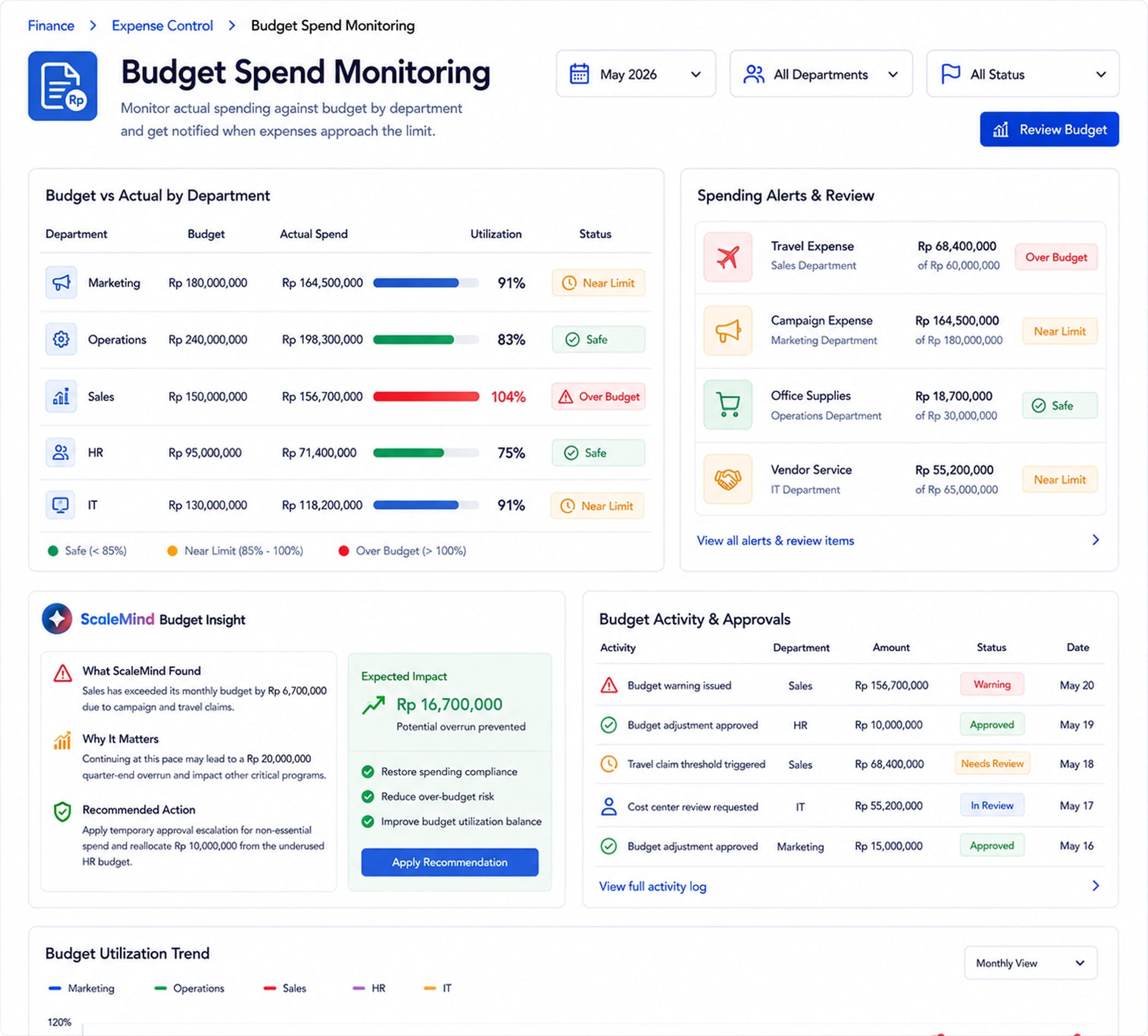This screenshot has width=1148, height=1036.
Task: Click the Over Budget badge in Sales row
Action: point(598,396)
